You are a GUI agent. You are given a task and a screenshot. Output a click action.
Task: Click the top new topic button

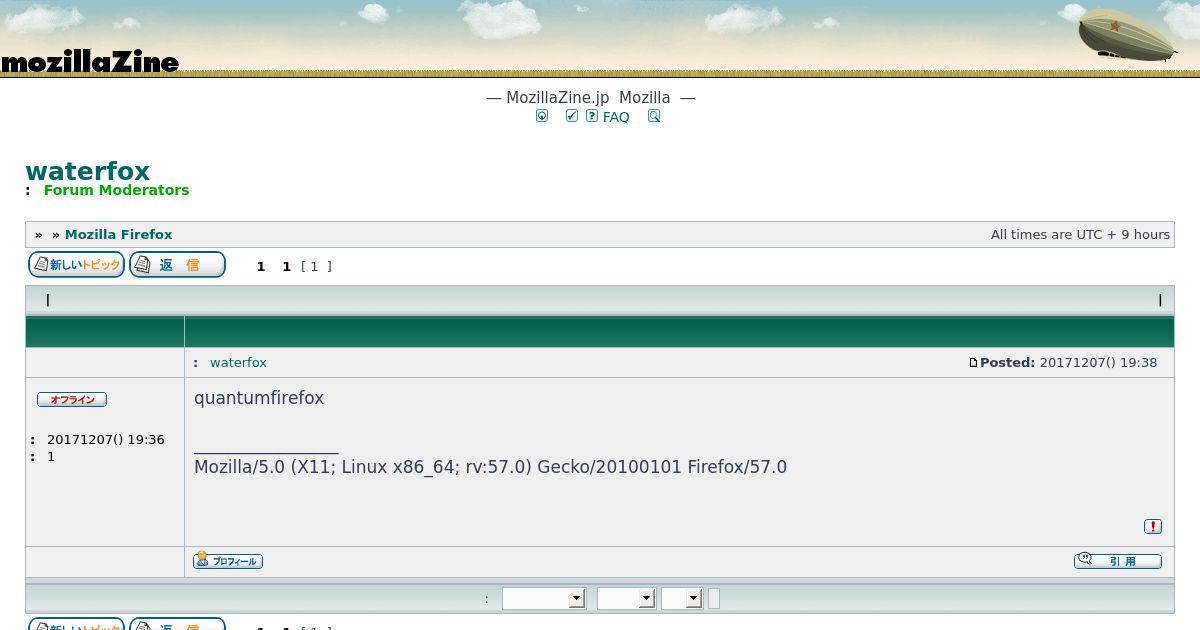pyautogui.click(x=76, y=265)
